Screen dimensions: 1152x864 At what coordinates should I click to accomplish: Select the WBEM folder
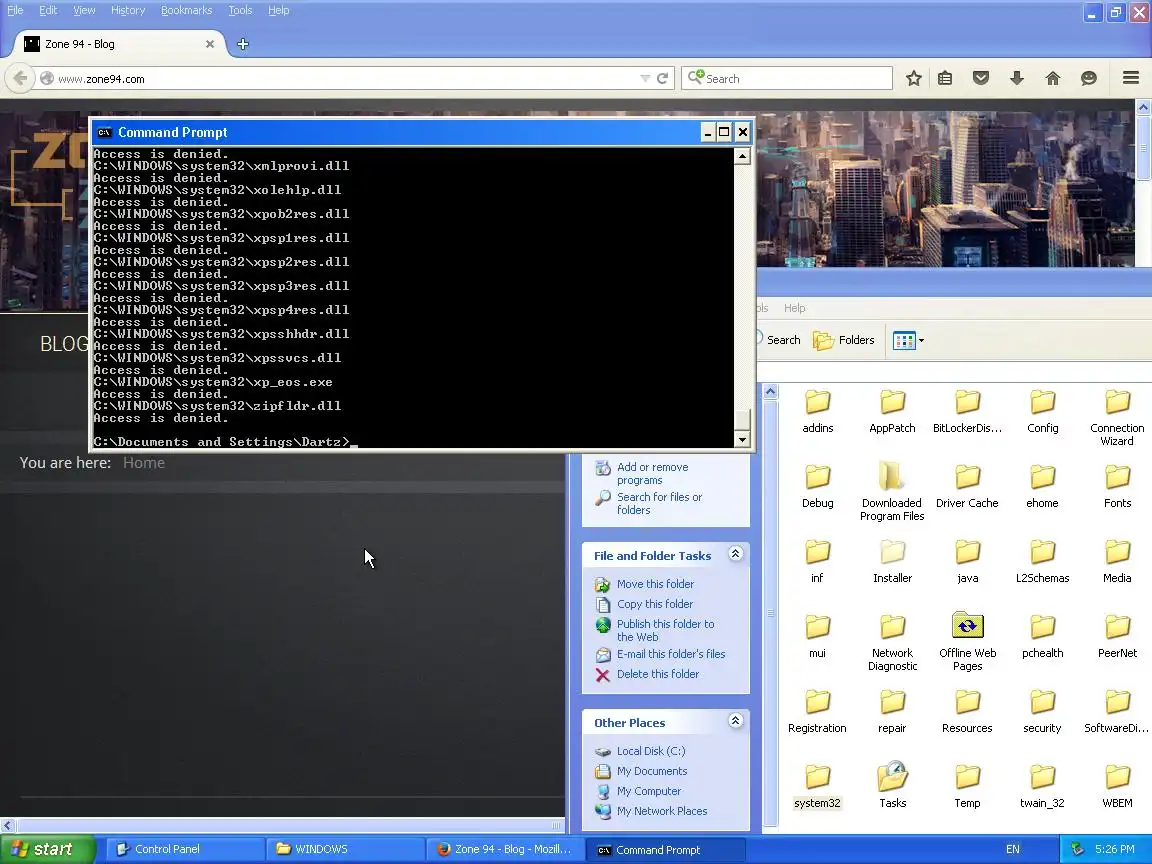1117,786
